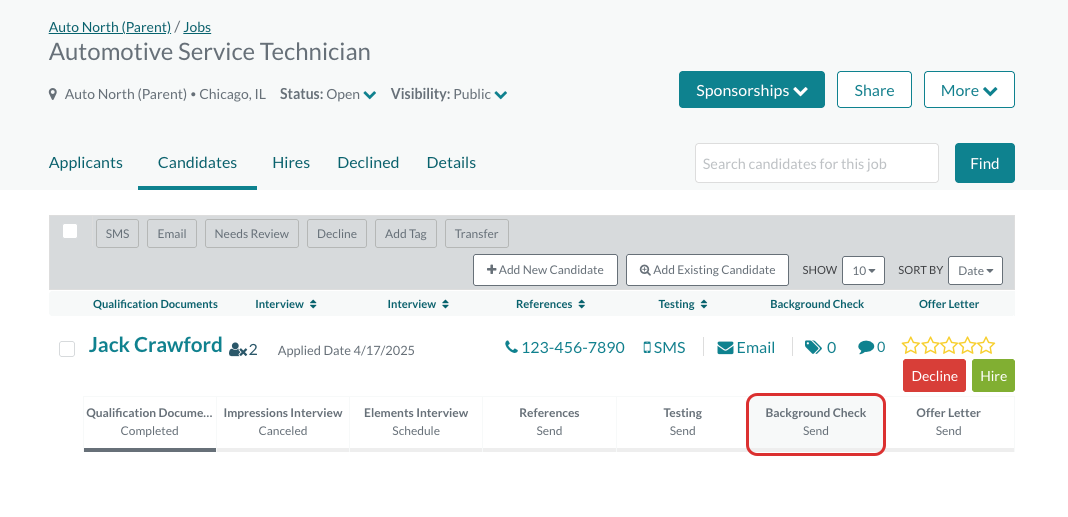Click Background Check column header
The height and width of the screenshot is (517, 1068).
pos(817,304)
